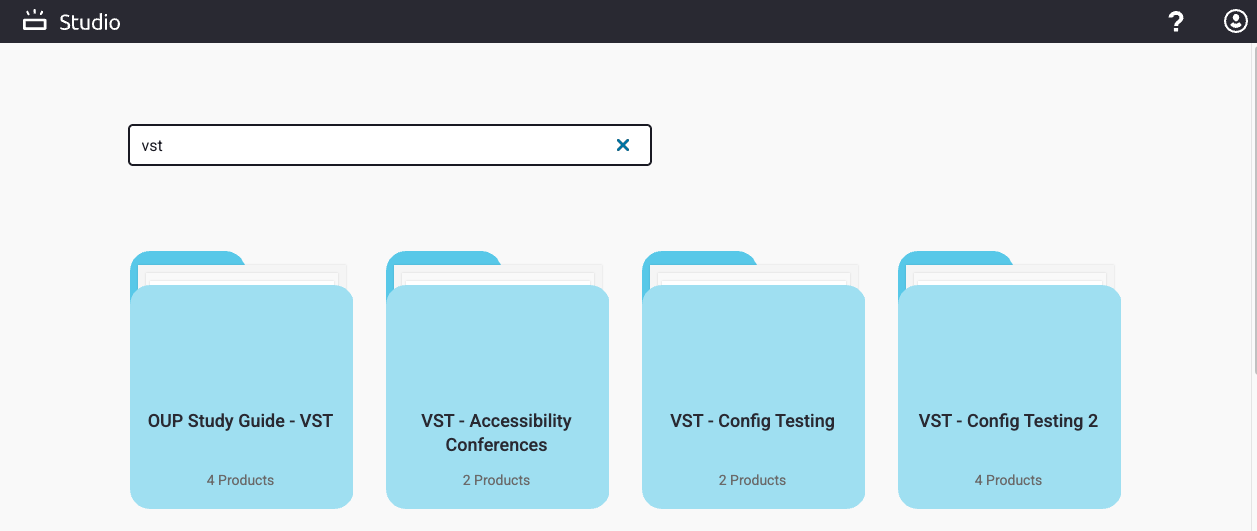The height and width of the screenshot is (531, 1257).
Task: Open the VST - Config Testing 2 folder
Action: point(1009,380)
